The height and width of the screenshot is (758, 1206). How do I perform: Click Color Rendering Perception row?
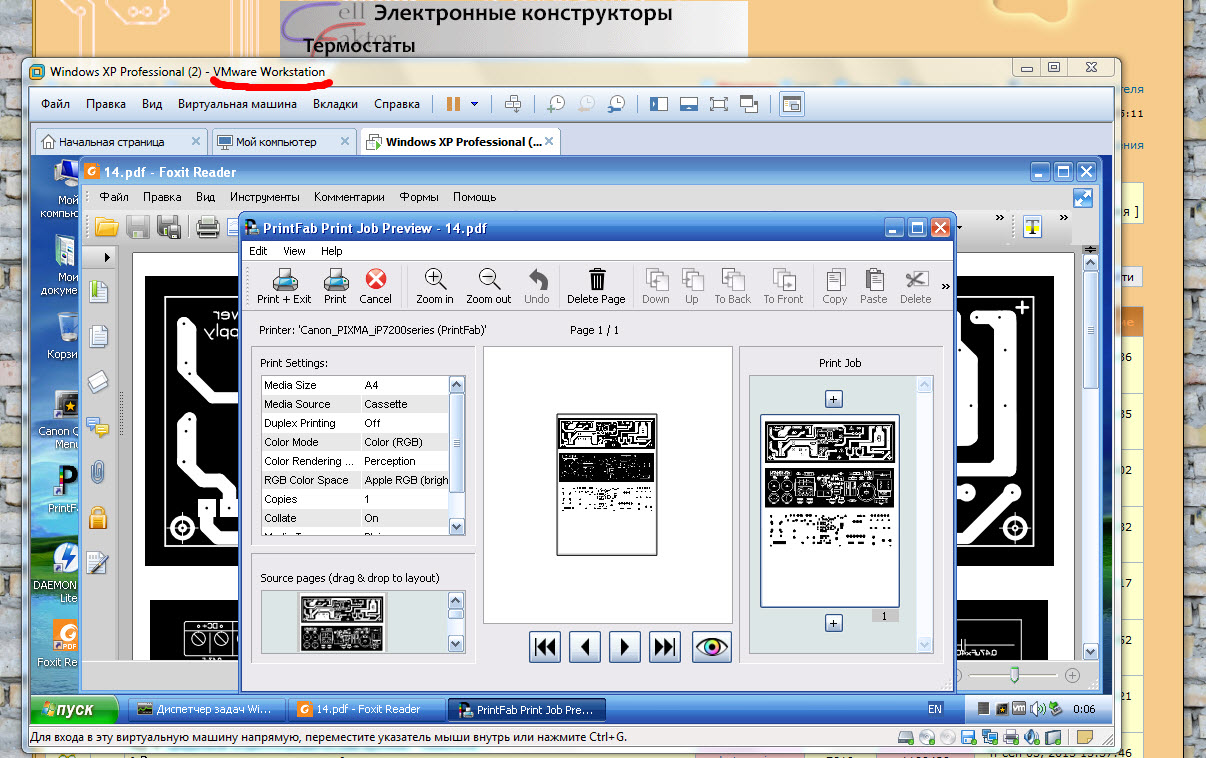pos(355,461)
